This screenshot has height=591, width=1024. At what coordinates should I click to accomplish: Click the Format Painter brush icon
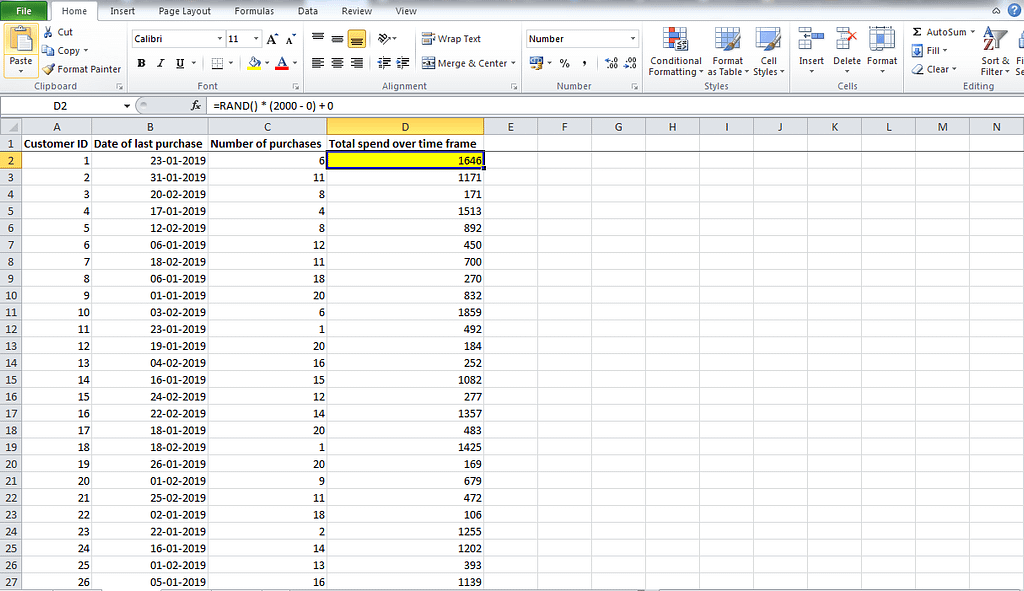point(49,69)
